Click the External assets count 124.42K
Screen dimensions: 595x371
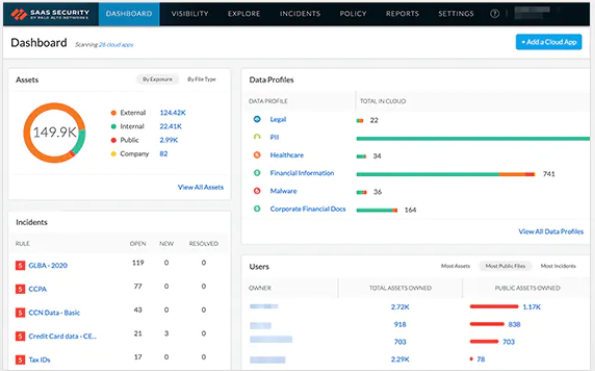tap(173, 113)
